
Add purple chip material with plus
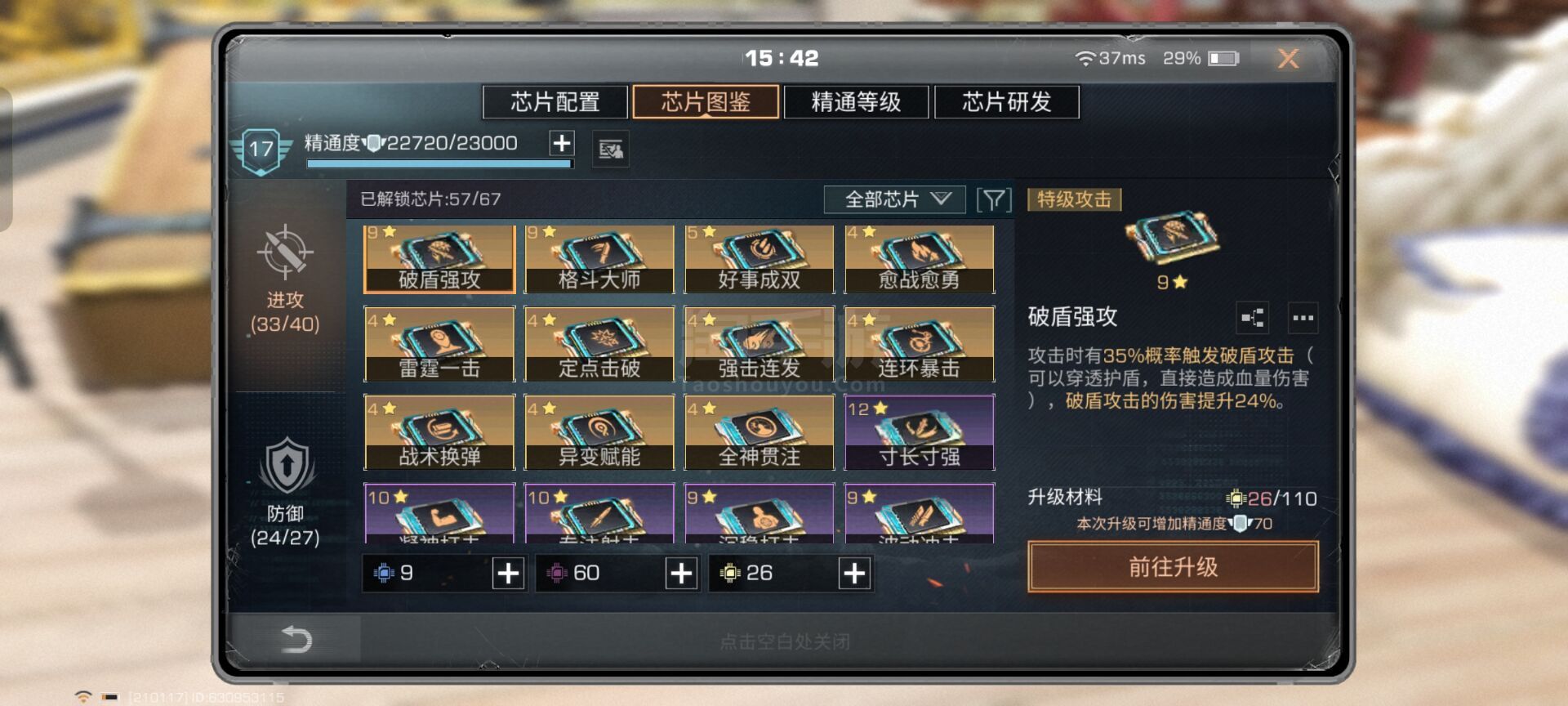tap(681, 574)
